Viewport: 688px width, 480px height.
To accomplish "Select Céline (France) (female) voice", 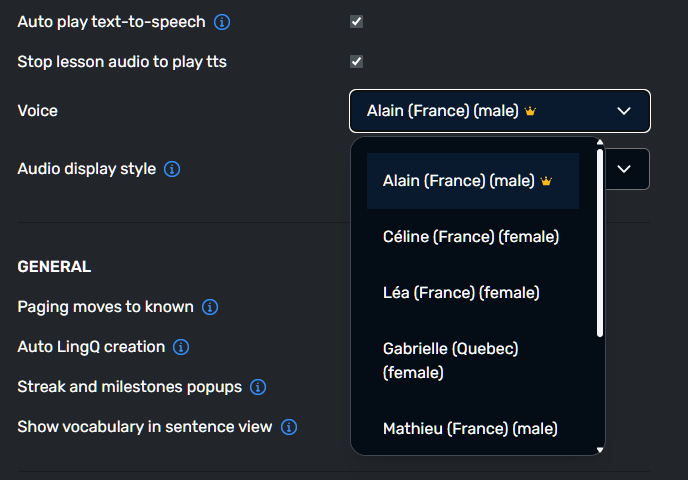I will click(x=471, y=237).
